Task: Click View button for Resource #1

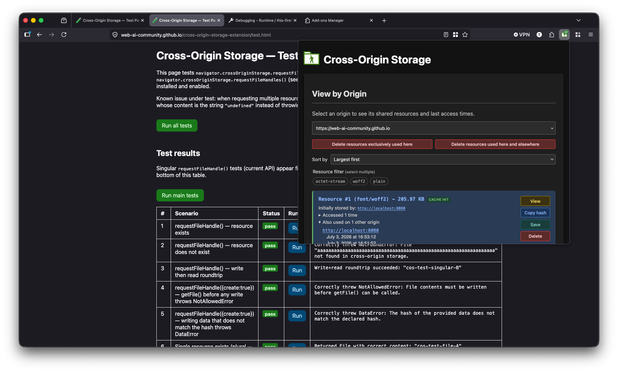Action: pos(535,201)
